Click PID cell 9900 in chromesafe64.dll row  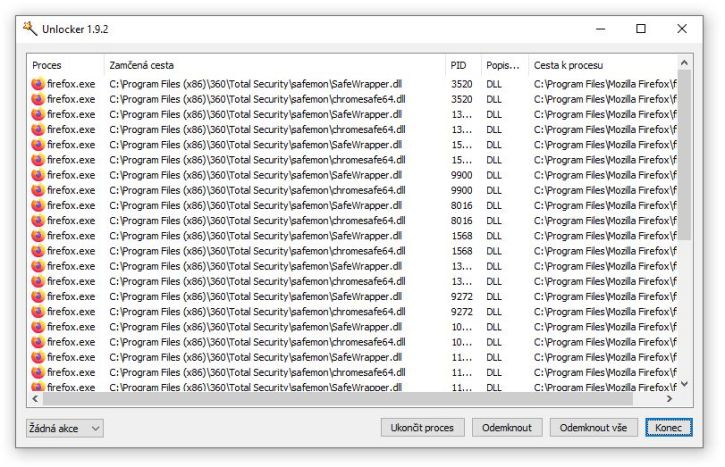[462, 190]
